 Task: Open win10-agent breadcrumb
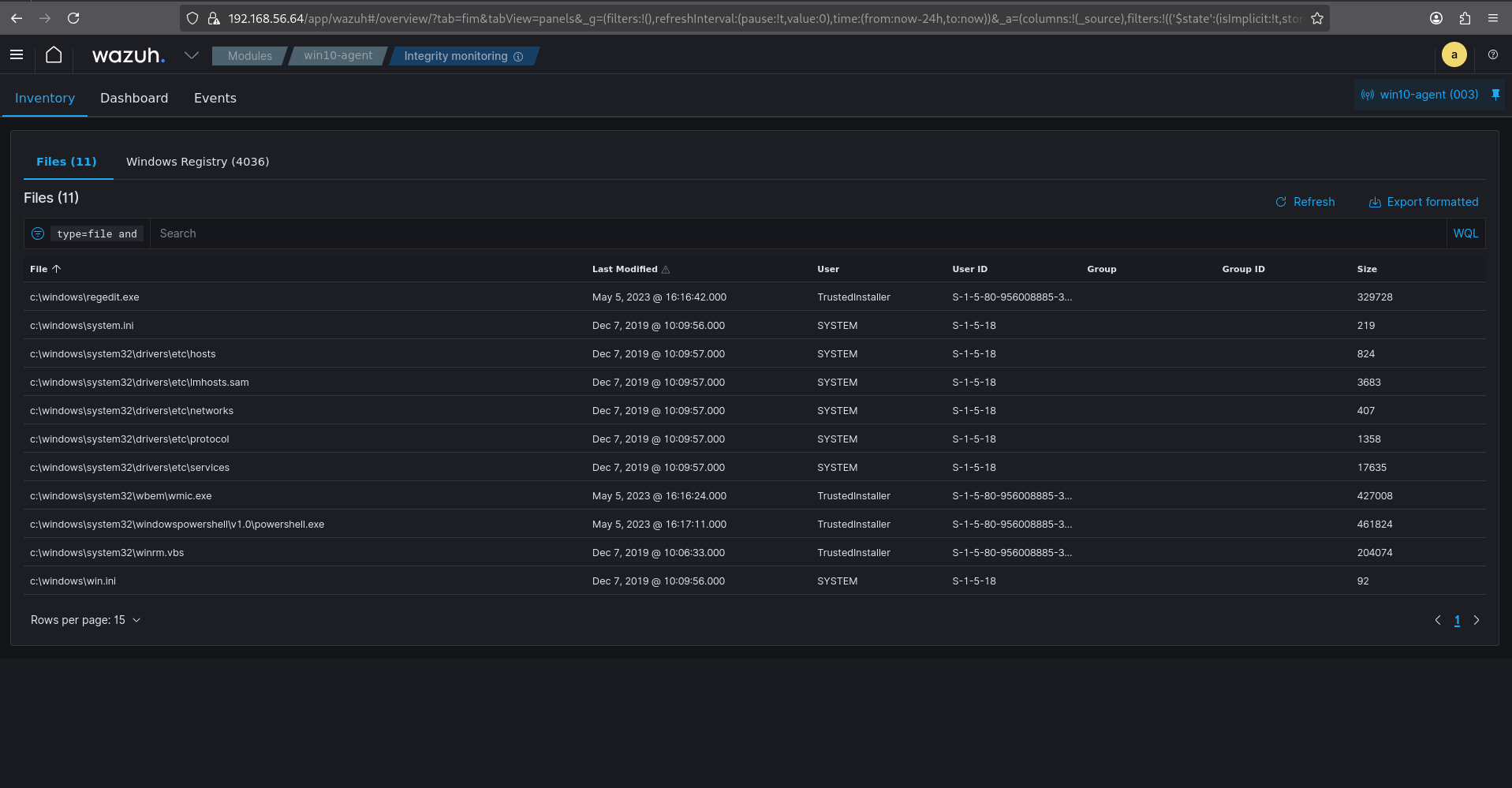click(x=338, y=56)
